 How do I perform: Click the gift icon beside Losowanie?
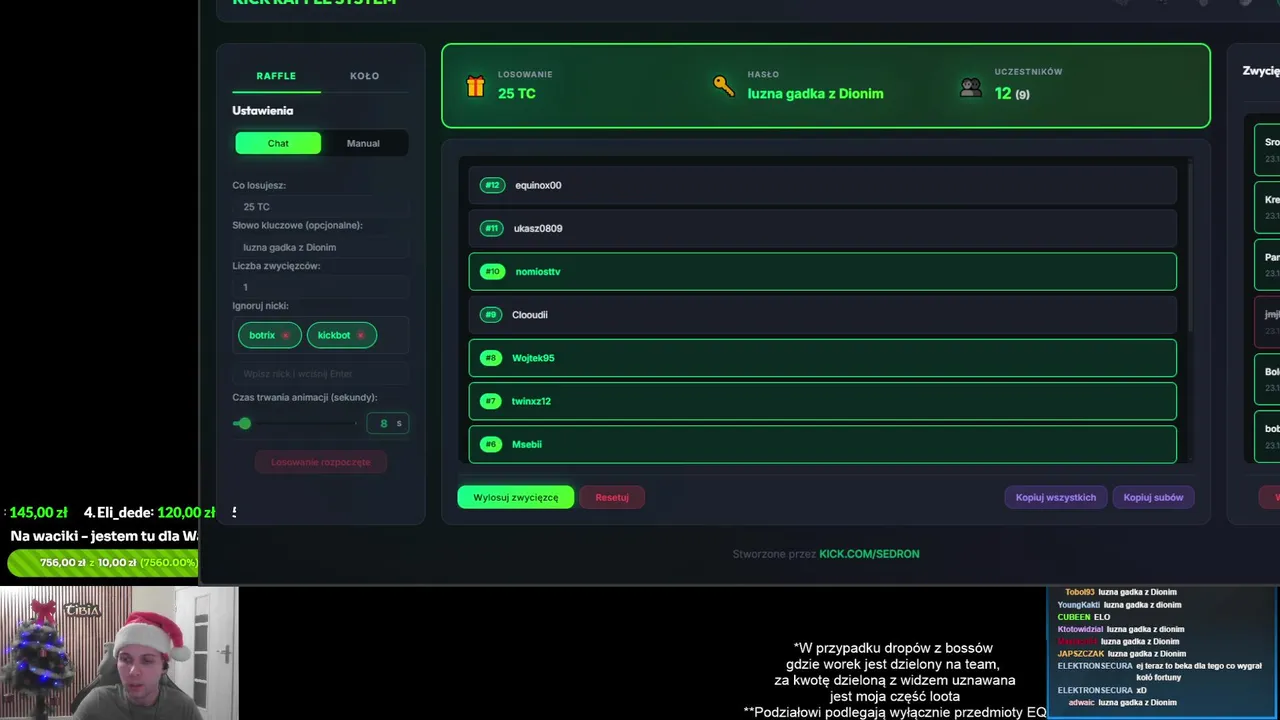[x=475, y=87]
